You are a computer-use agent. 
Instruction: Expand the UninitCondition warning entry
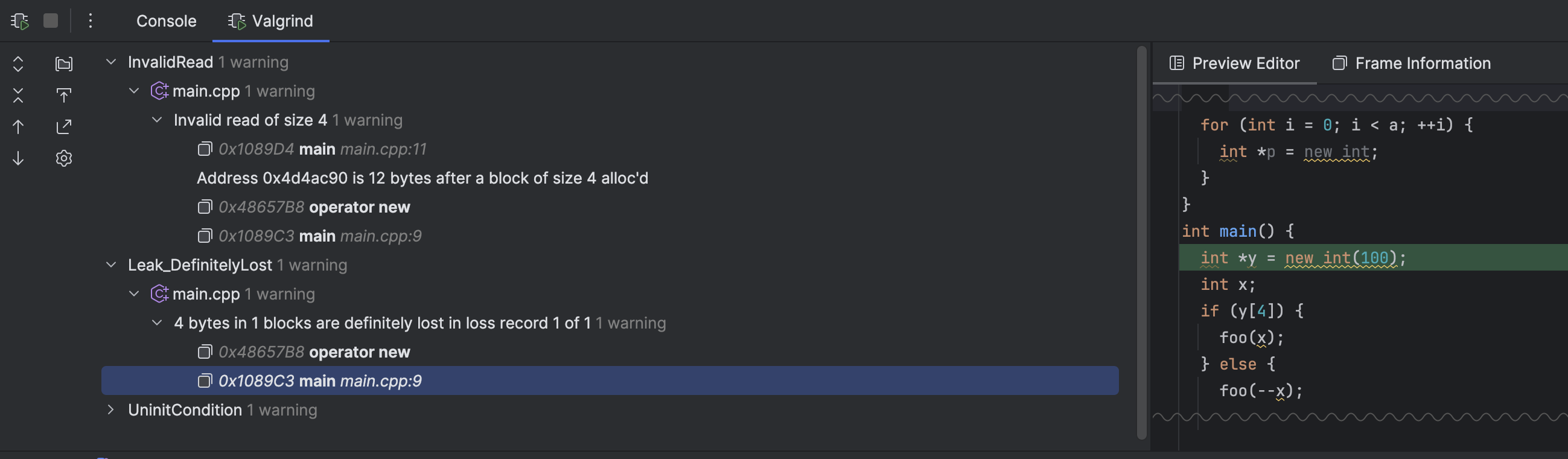tap(111, 409)
